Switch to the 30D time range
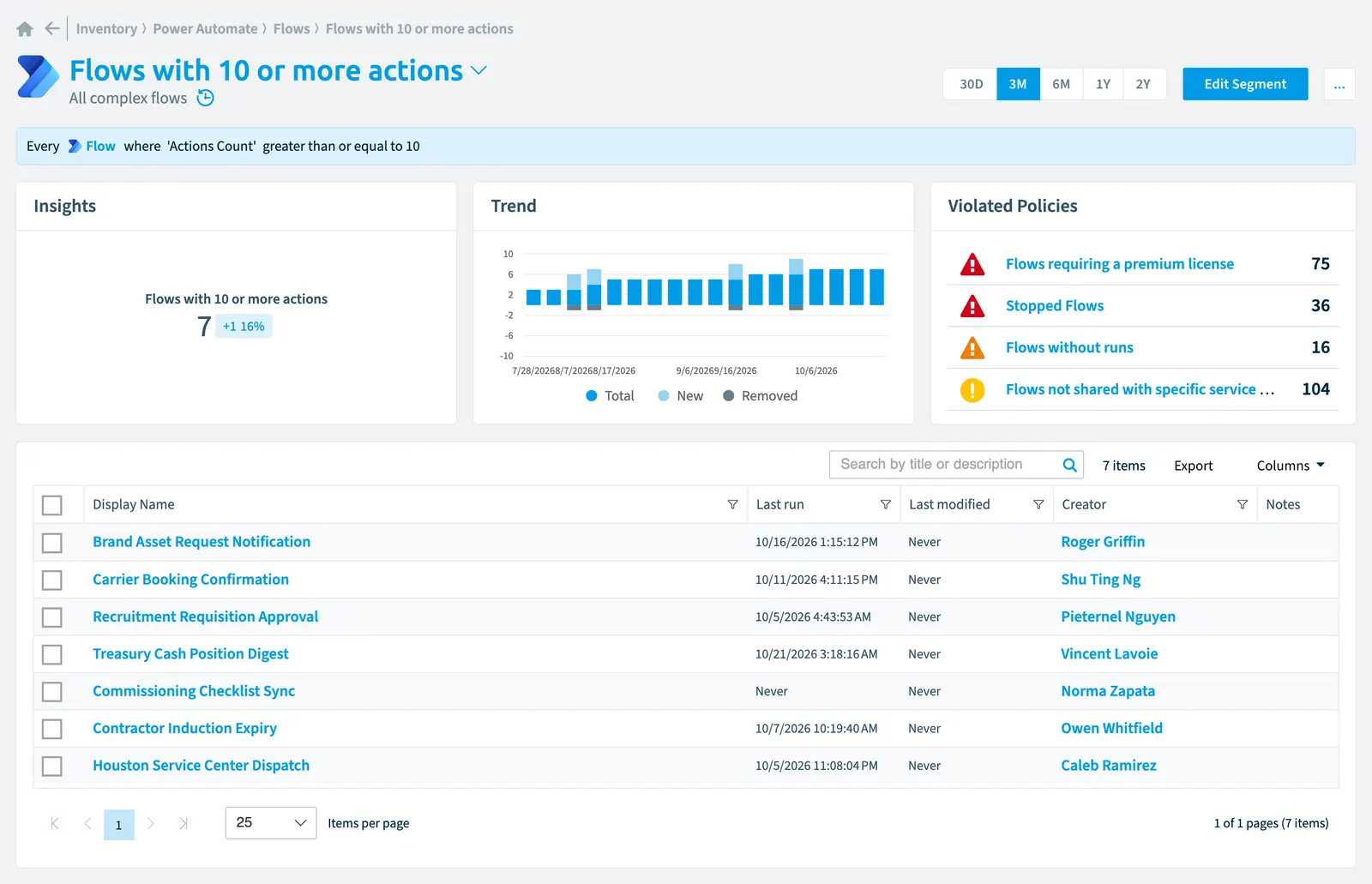 [971, 84]
